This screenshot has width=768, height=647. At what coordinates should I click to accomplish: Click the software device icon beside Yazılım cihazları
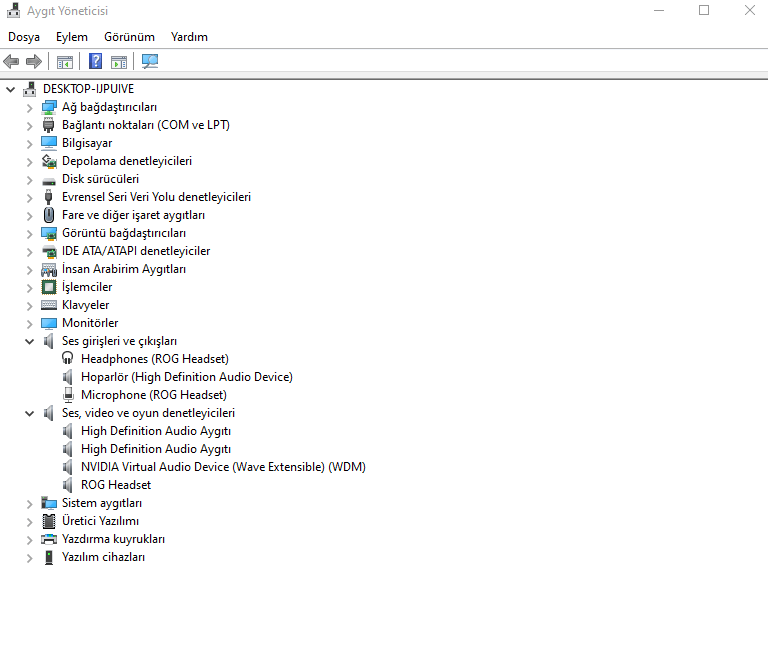49,557
